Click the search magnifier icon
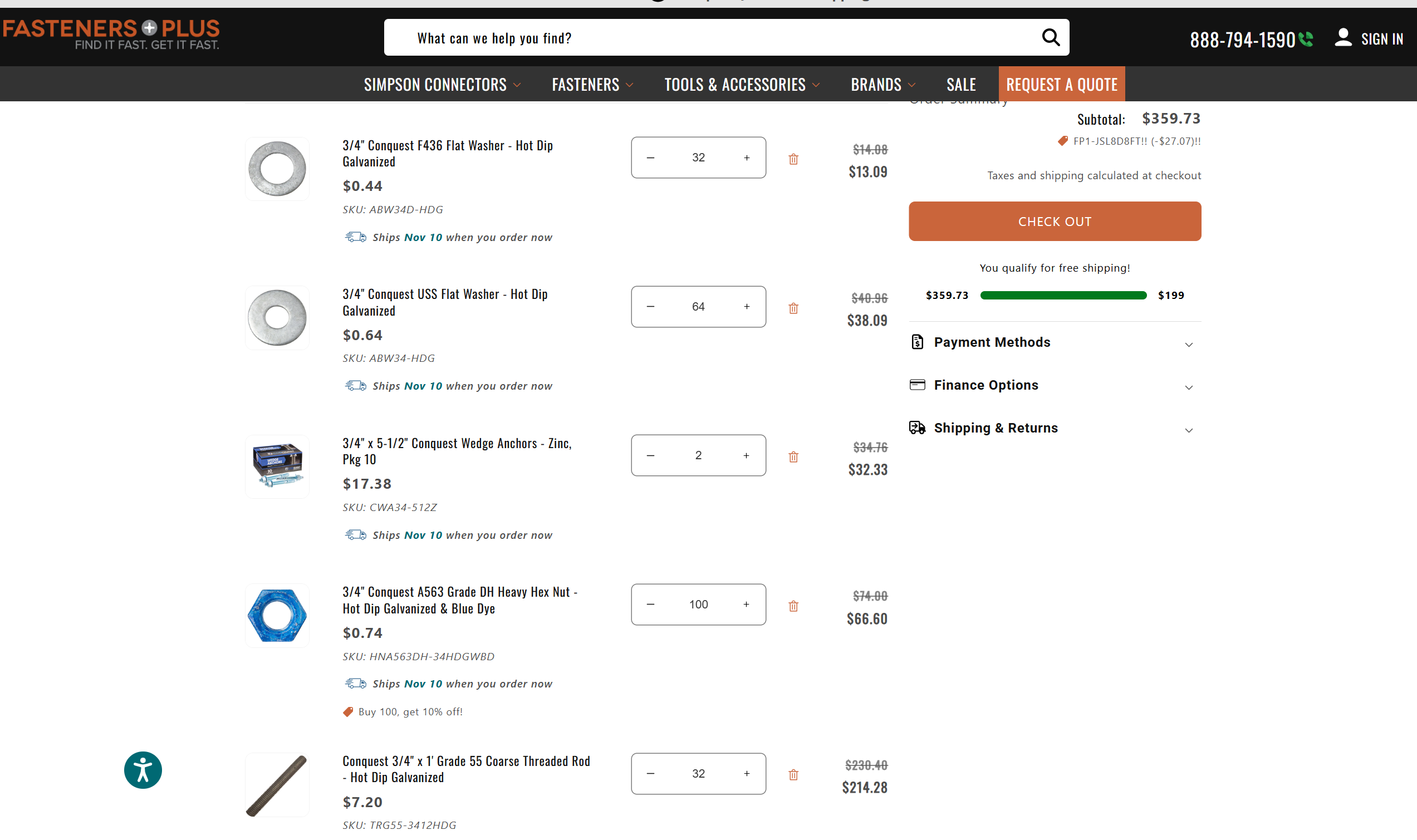 (x=1050, y=37)
